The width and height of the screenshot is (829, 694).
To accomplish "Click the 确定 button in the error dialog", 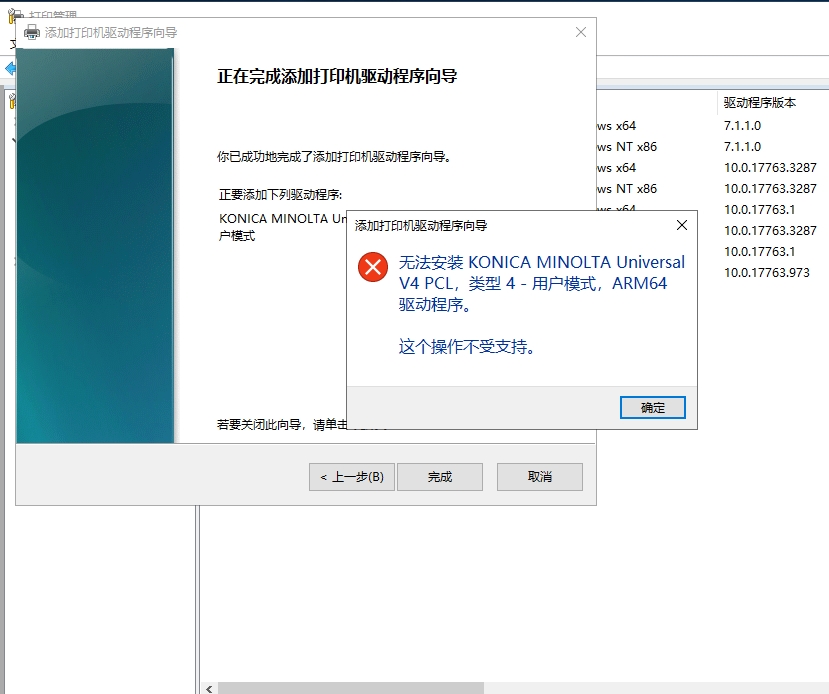I will coord(652,408).
